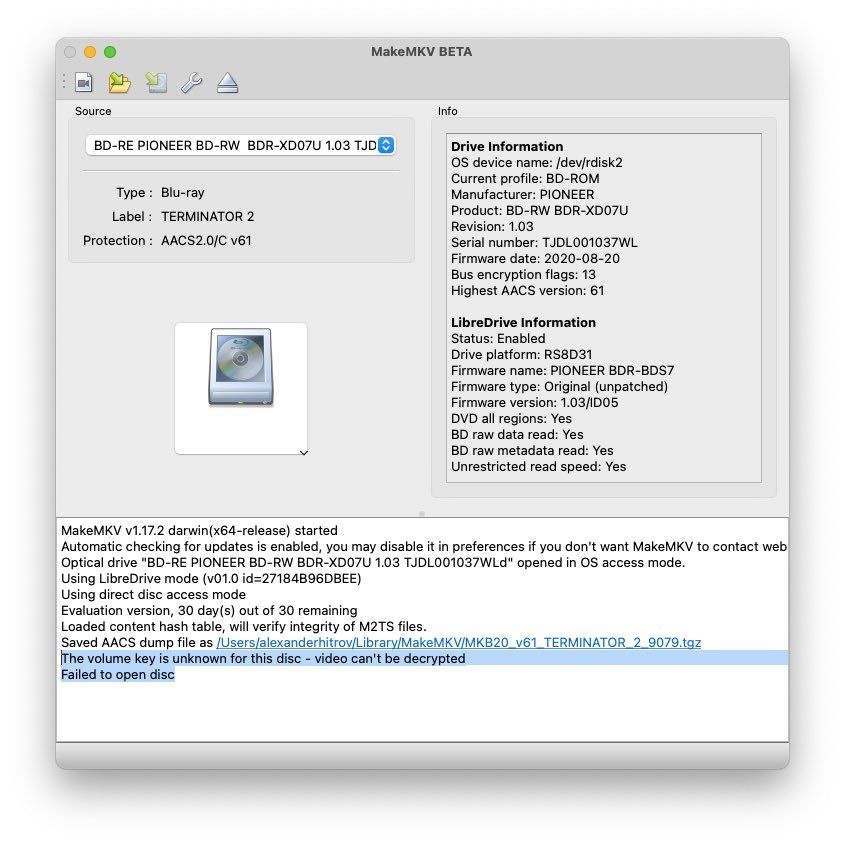This screenshot has height=843, width=845.
Task: Open files with the video camera toolbar icon
Action: coord(84,83)
